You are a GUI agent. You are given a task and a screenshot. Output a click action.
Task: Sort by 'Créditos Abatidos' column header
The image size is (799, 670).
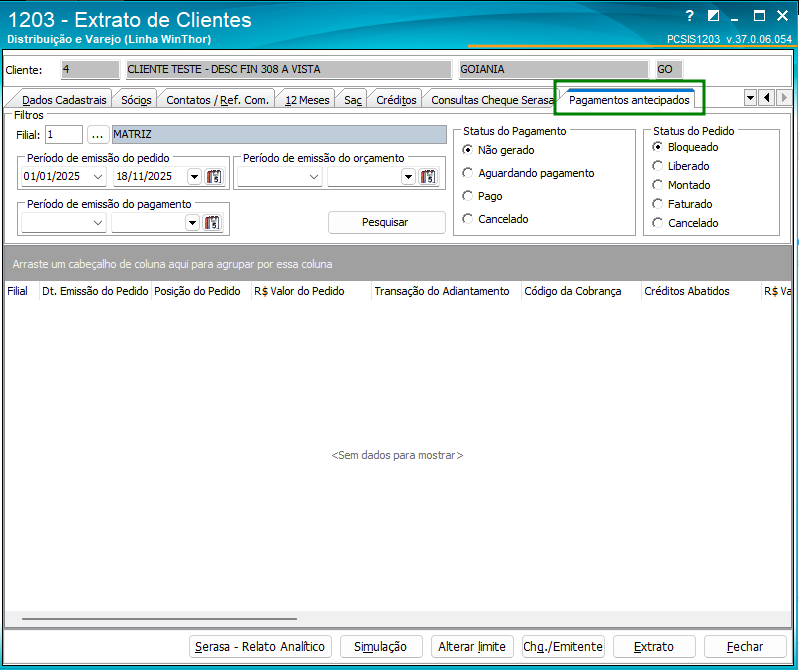pyautogui.click(x=701, y=291)
